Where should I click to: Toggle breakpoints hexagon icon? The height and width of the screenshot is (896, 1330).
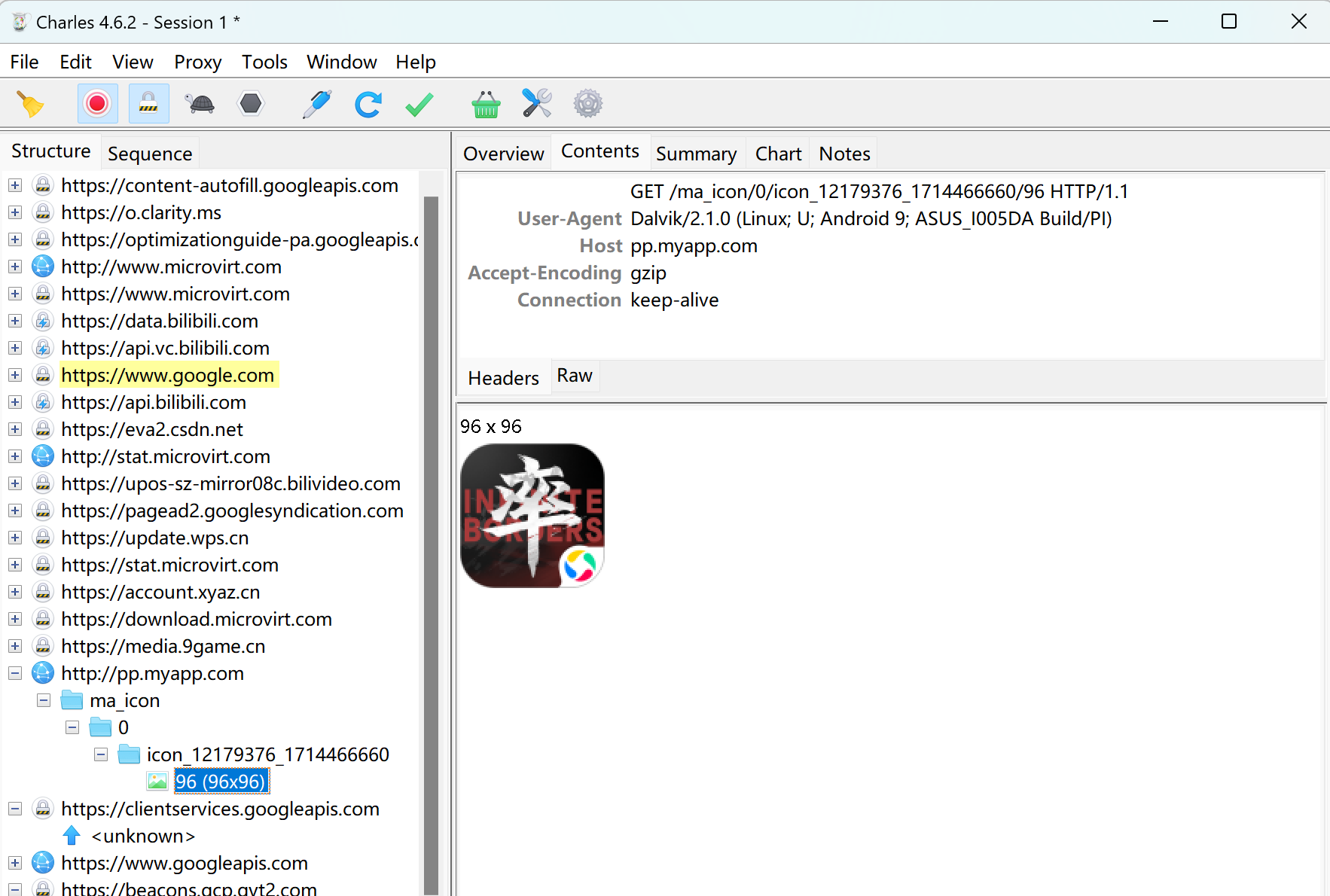pyautogui.click(x=251, y=104)
